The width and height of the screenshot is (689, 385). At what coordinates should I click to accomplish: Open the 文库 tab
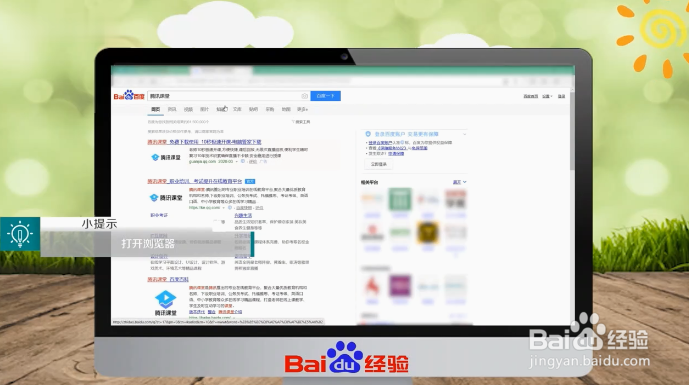[237, 109]
